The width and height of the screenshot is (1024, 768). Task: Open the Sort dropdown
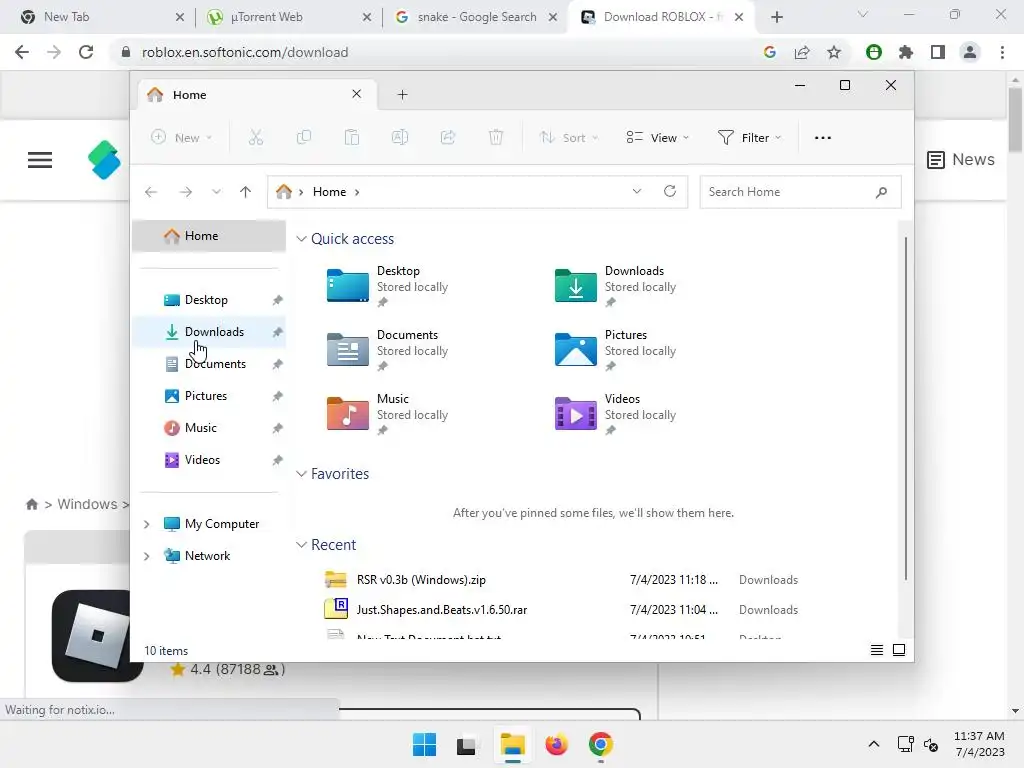[x=568, y=138]
